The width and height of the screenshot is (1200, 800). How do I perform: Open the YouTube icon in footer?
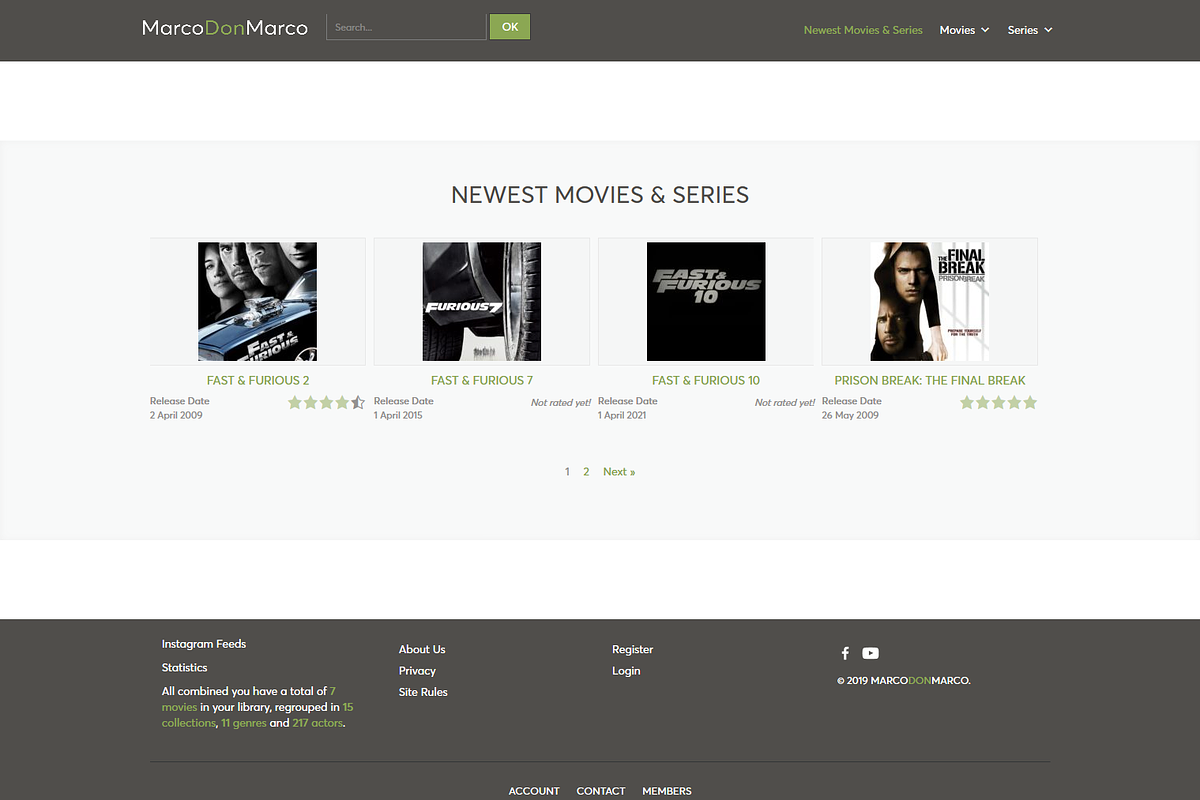[x=870, y=653]
